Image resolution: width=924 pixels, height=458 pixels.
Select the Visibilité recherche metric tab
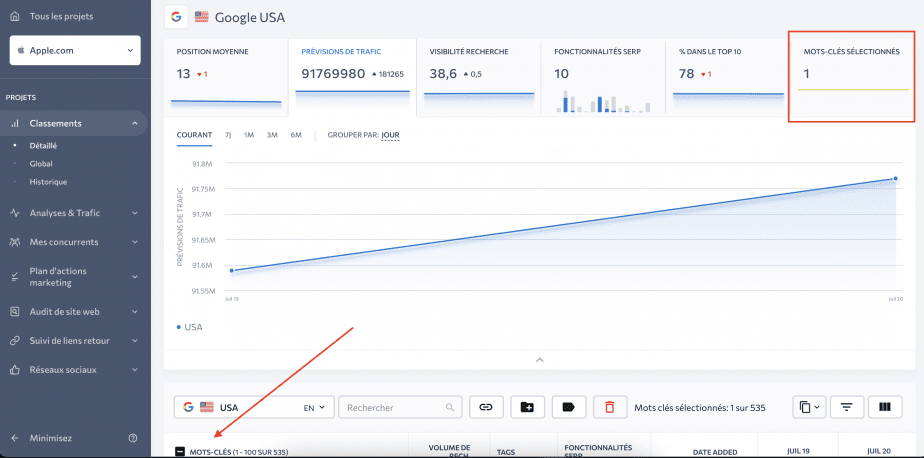click(x=478, y=78)
